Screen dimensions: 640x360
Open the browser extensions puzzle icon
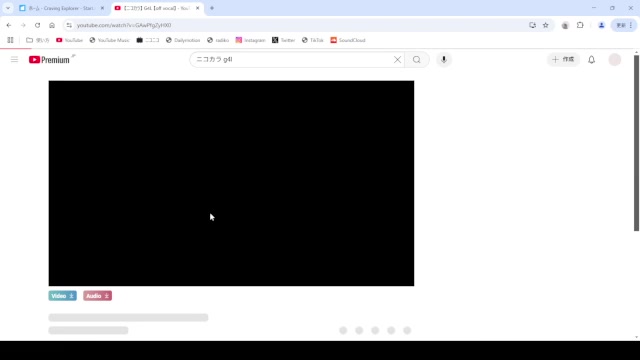580,25
